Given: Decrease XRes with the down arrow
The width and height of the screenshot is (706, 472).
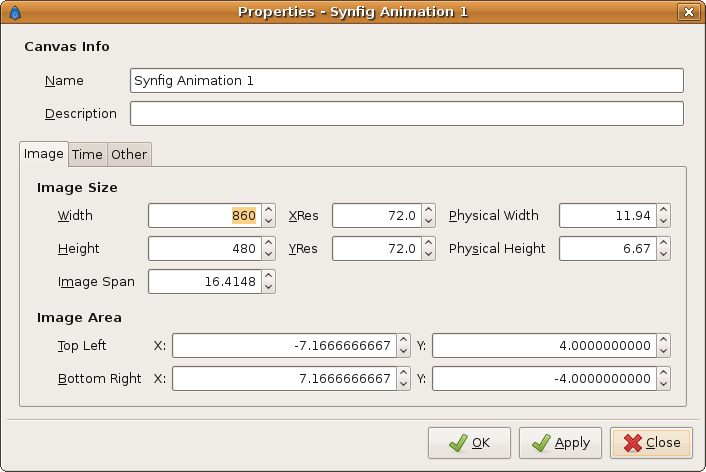Looking at the screenshot, I should tap(428, 221).
